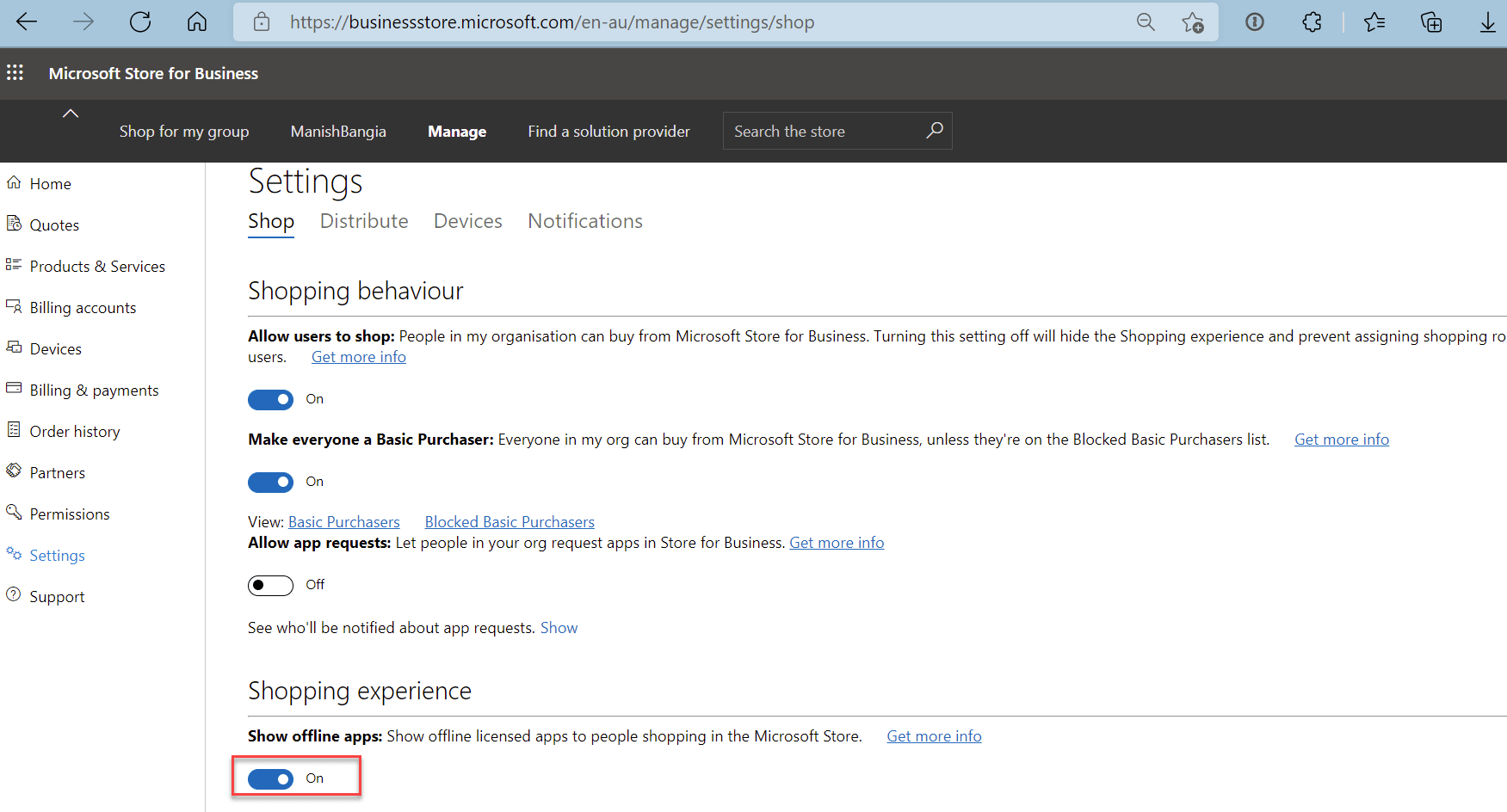Switch to the Distribute settings tab

(363, 221)
